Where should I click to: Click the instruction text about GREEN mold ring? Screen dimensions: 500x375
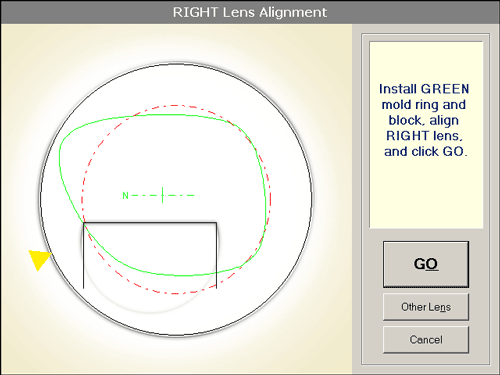coord(425,120)
